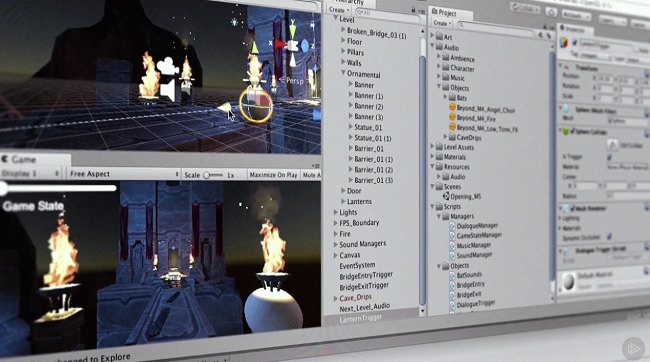Toggle Maximize On Play in Game view
The height and width of the screenshot is (362, 650).
(x=273, y=175)
